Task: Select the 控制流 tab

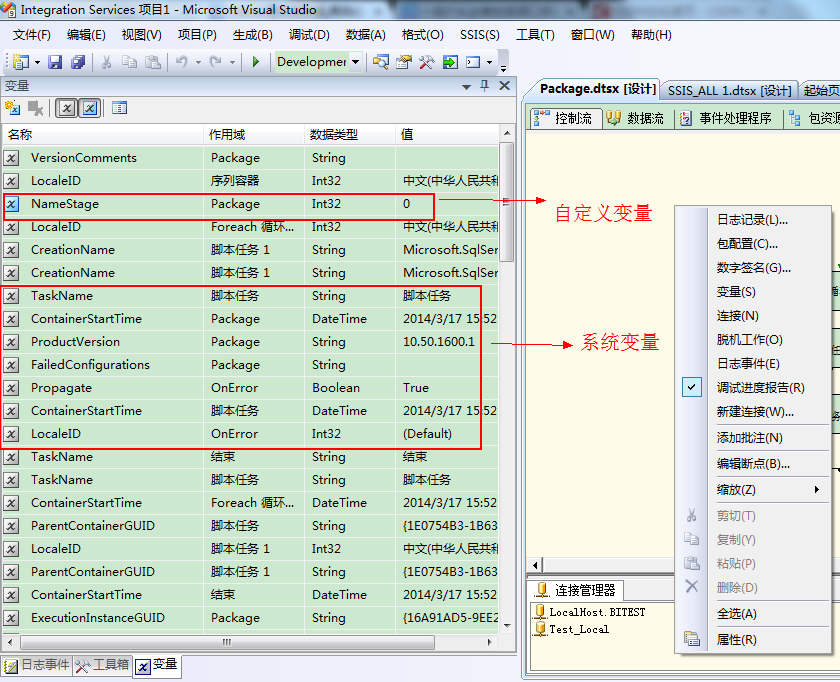Action: [565, 118]
